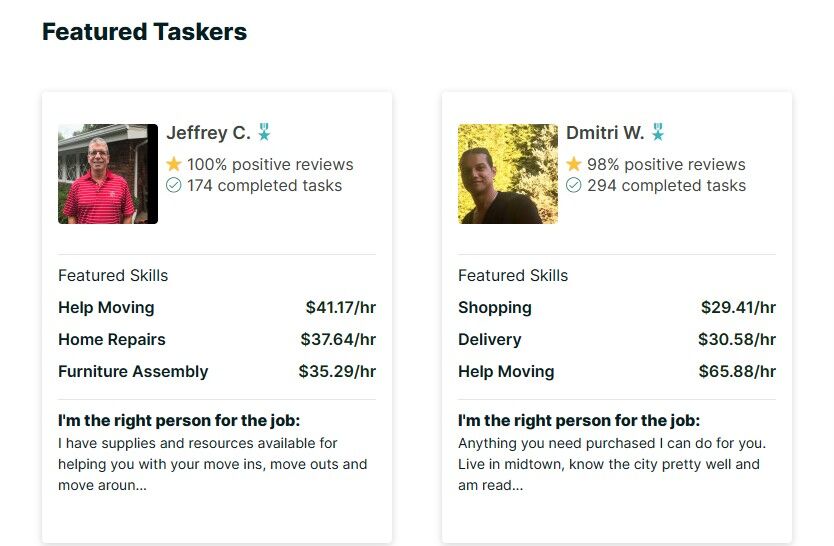Click the star icon beside 100% positive reviews
This screenshot has height=546, width=834.
click(174, 164)
